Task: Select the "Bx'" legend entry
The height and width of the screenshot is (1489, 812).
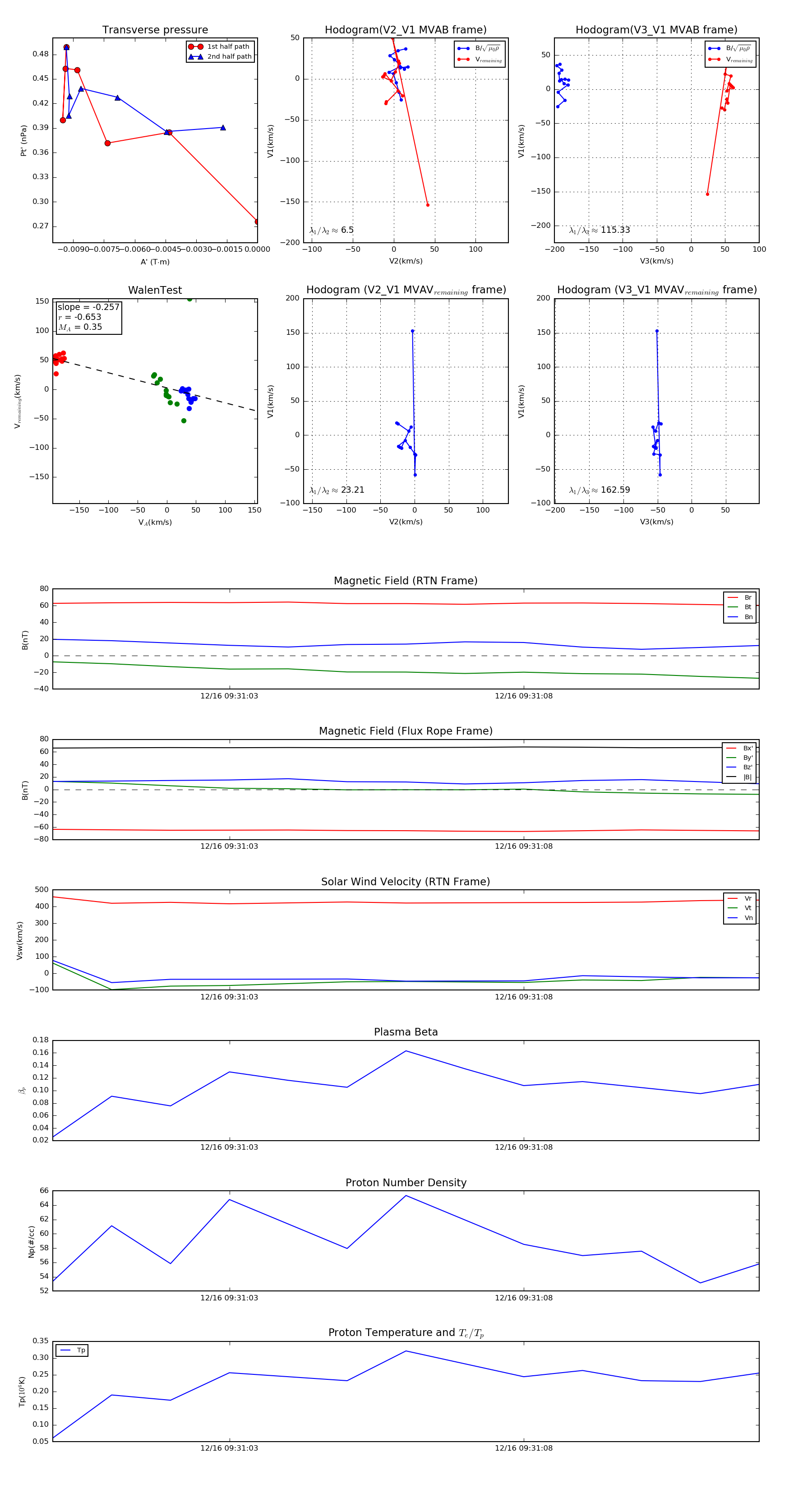Action: click(x=739, y=749)
